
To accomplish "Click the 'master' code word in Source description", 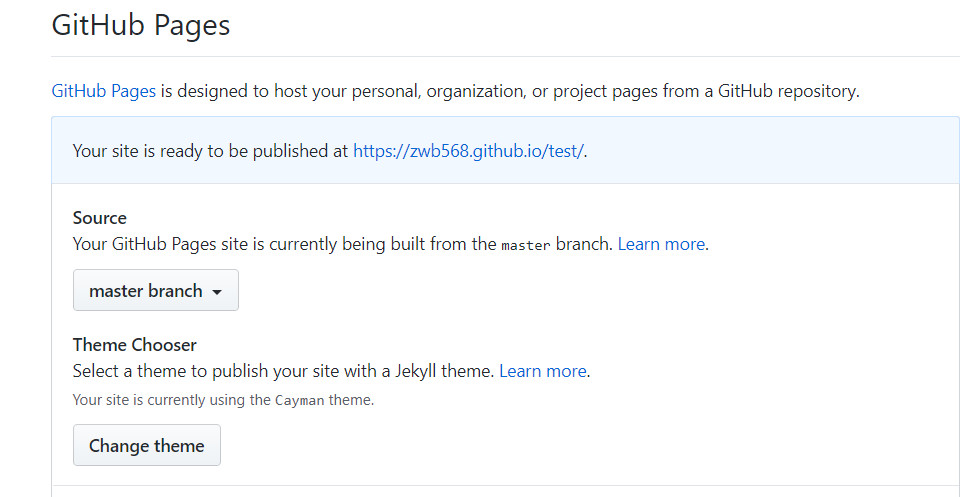I will [525, 245].
